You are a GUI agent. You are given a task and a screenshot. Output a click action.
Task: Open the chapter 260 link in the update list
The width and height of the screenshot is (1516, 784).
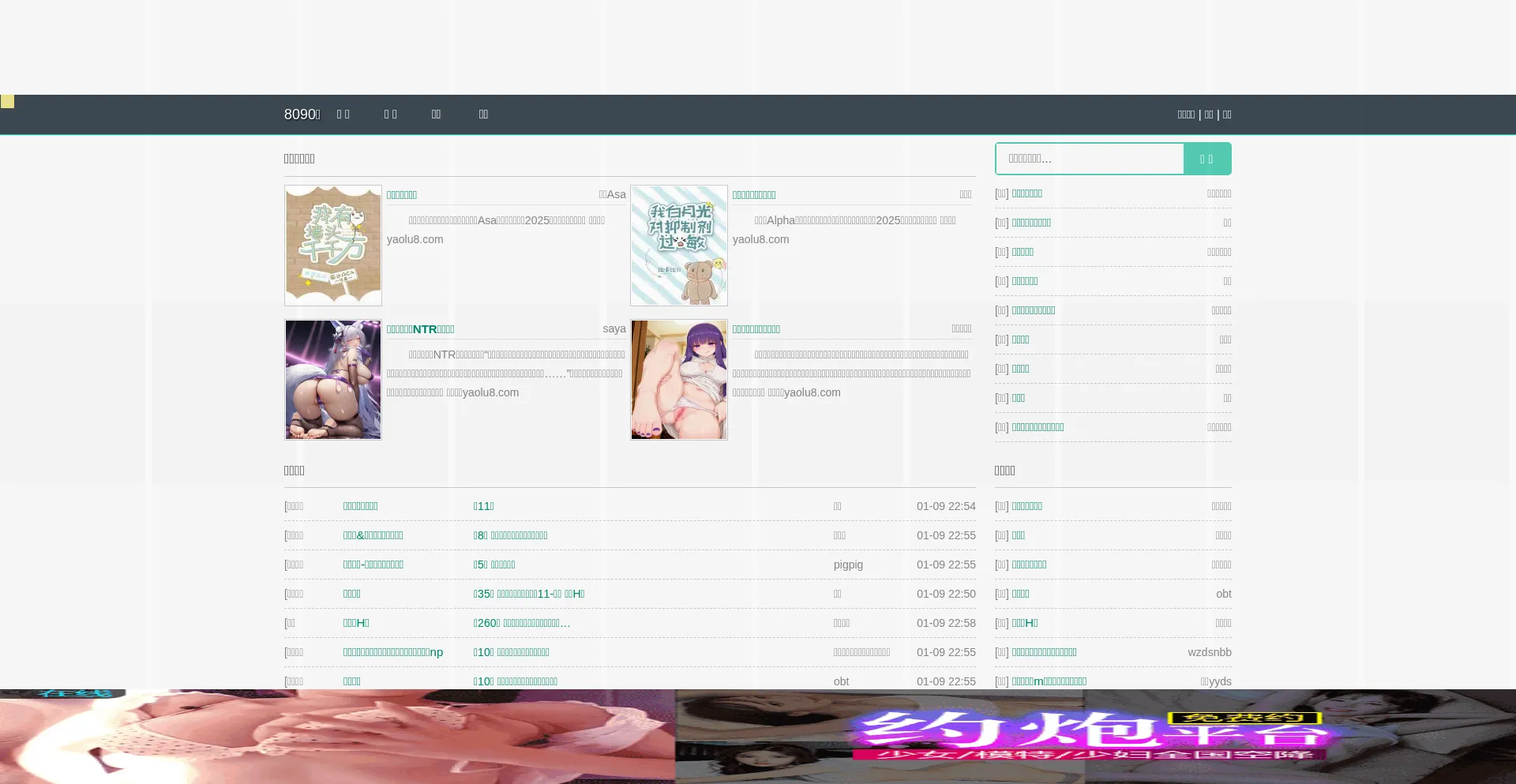coord(521,623)
